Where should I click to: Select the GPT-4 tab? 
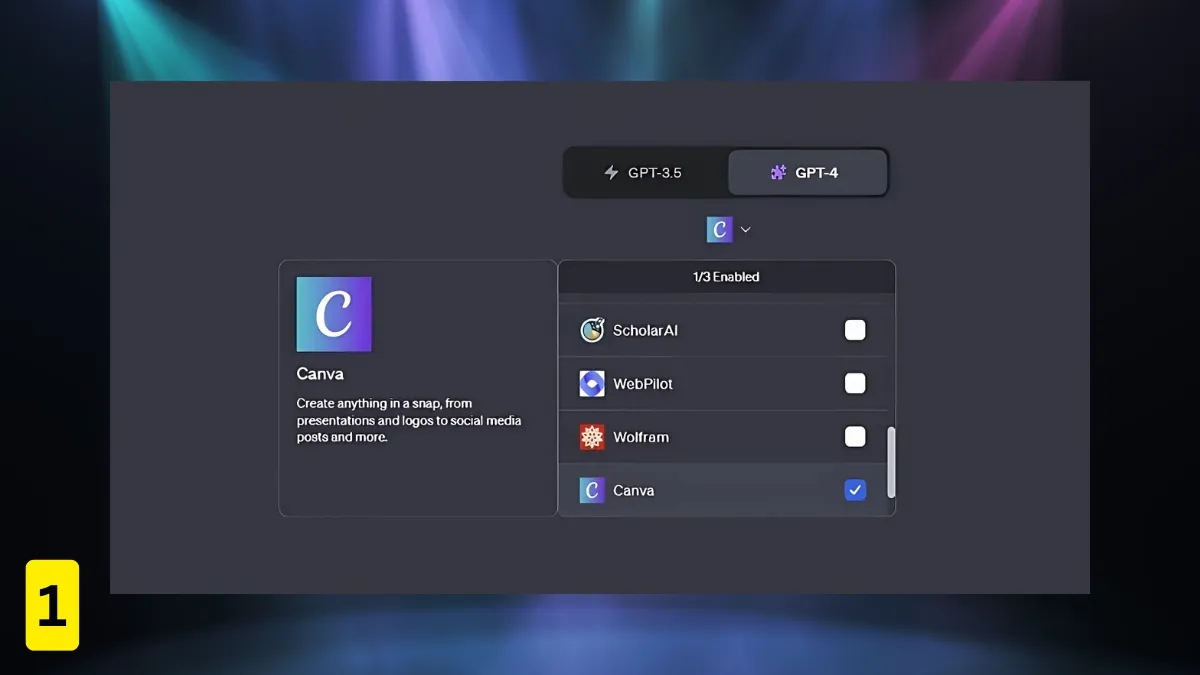[808, 172]
